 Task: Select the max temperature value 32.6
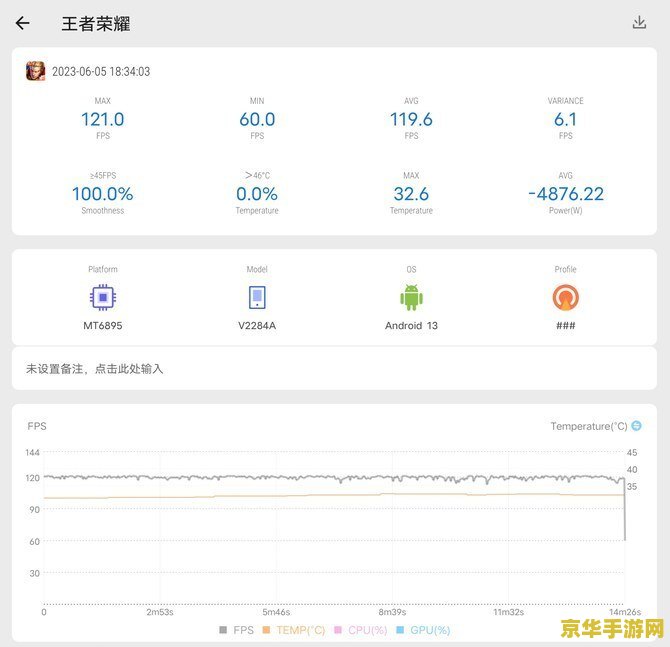[x=411, y=194]
